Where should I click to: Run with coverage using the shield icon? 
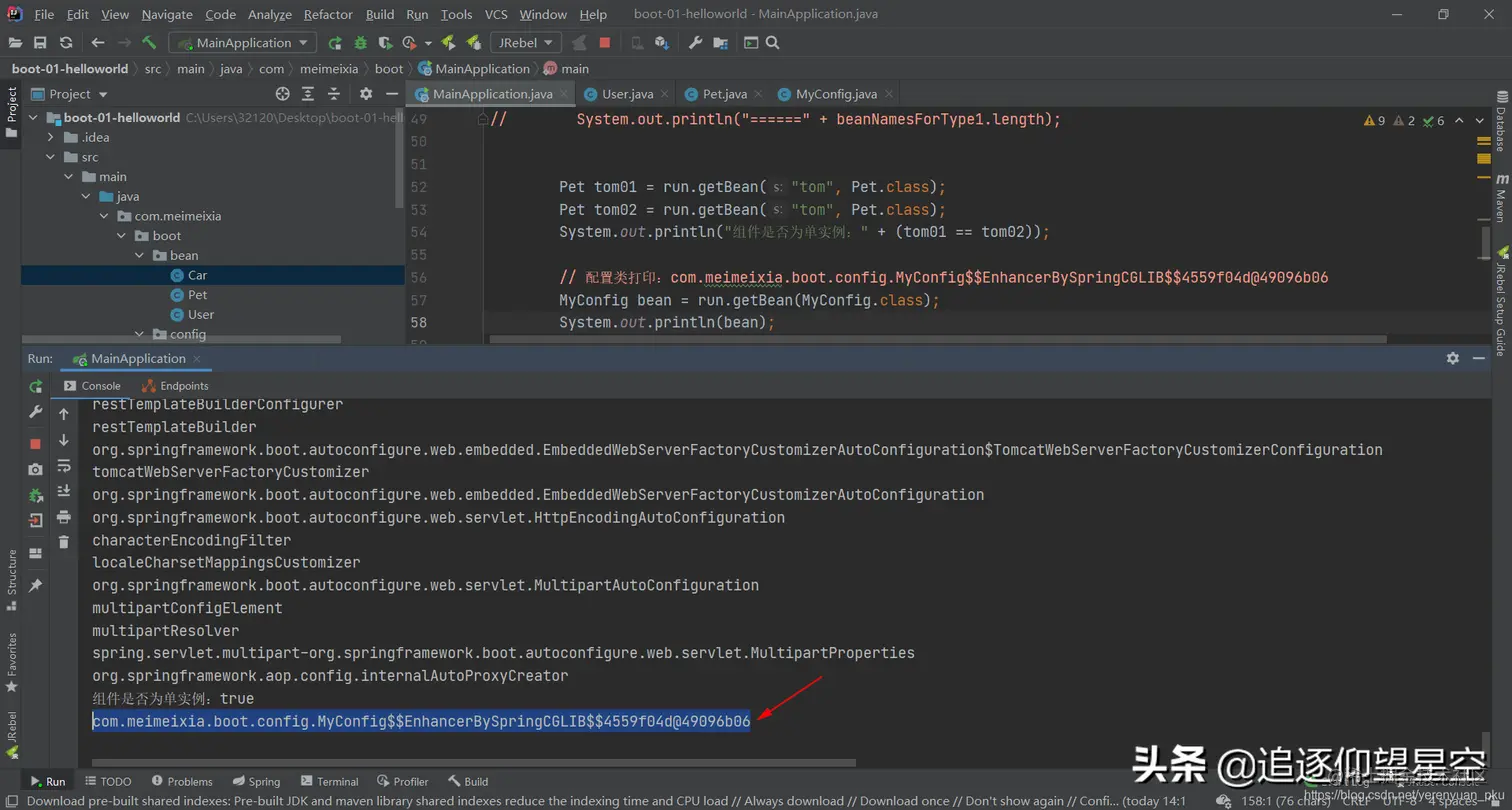[385, 43]
